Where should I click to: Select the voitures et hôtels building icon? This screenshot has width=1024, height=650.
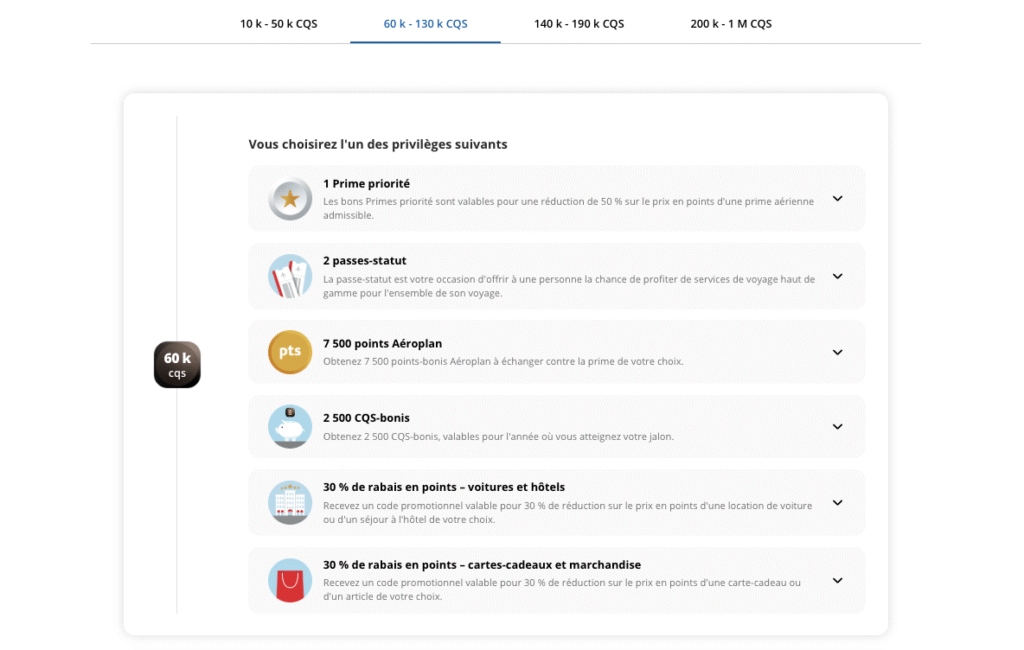289,503
